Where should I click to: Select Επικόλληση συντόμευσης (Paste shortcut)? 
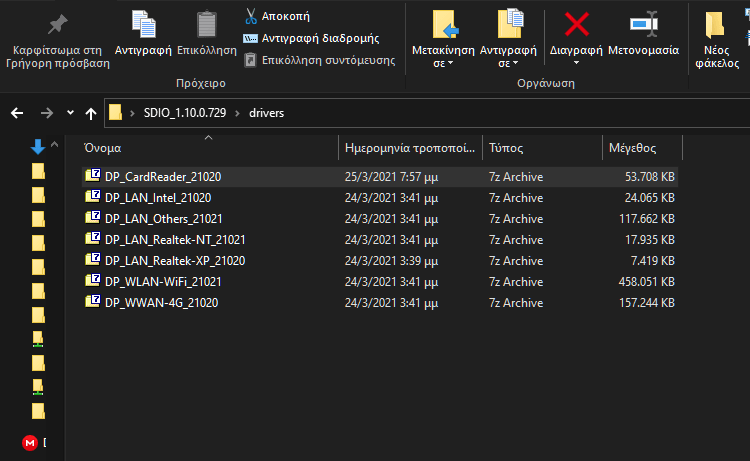pos(320,60)
